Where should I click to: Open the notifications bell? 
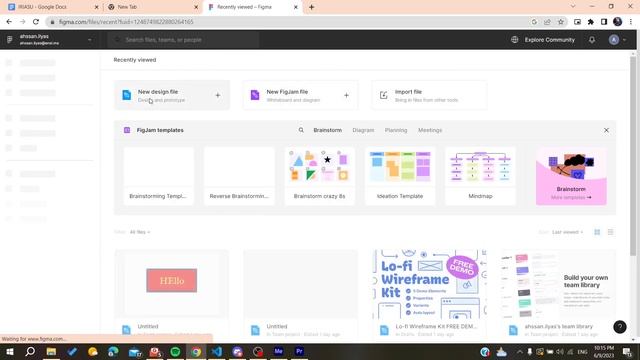591,40
